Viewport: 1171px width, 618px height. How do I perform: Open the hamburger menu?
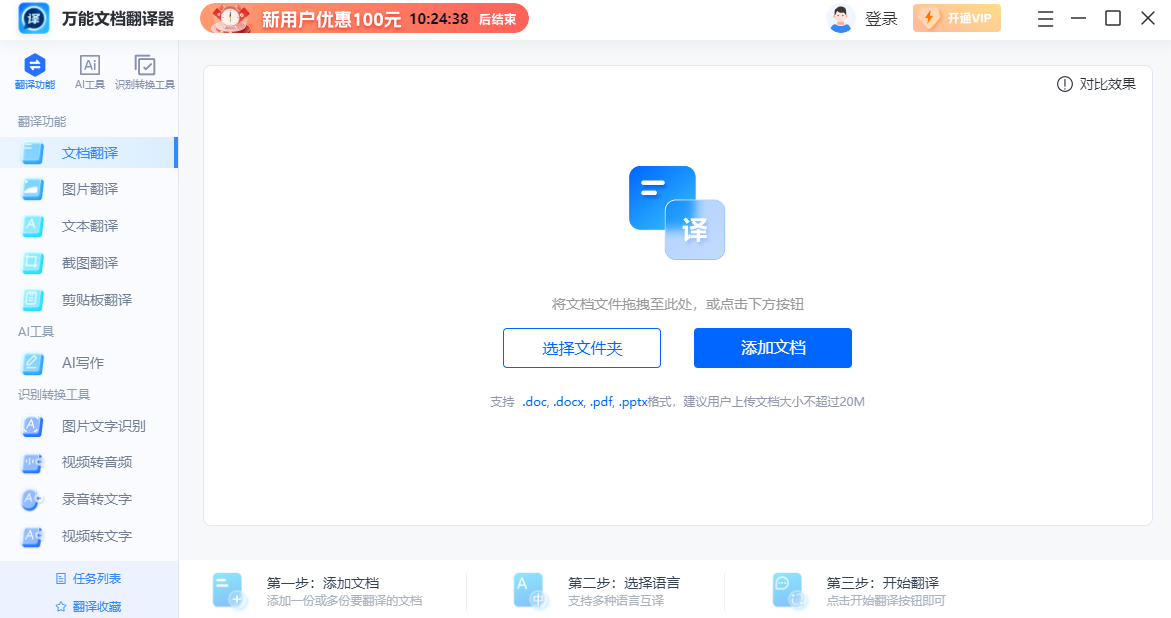point(1045,17)
